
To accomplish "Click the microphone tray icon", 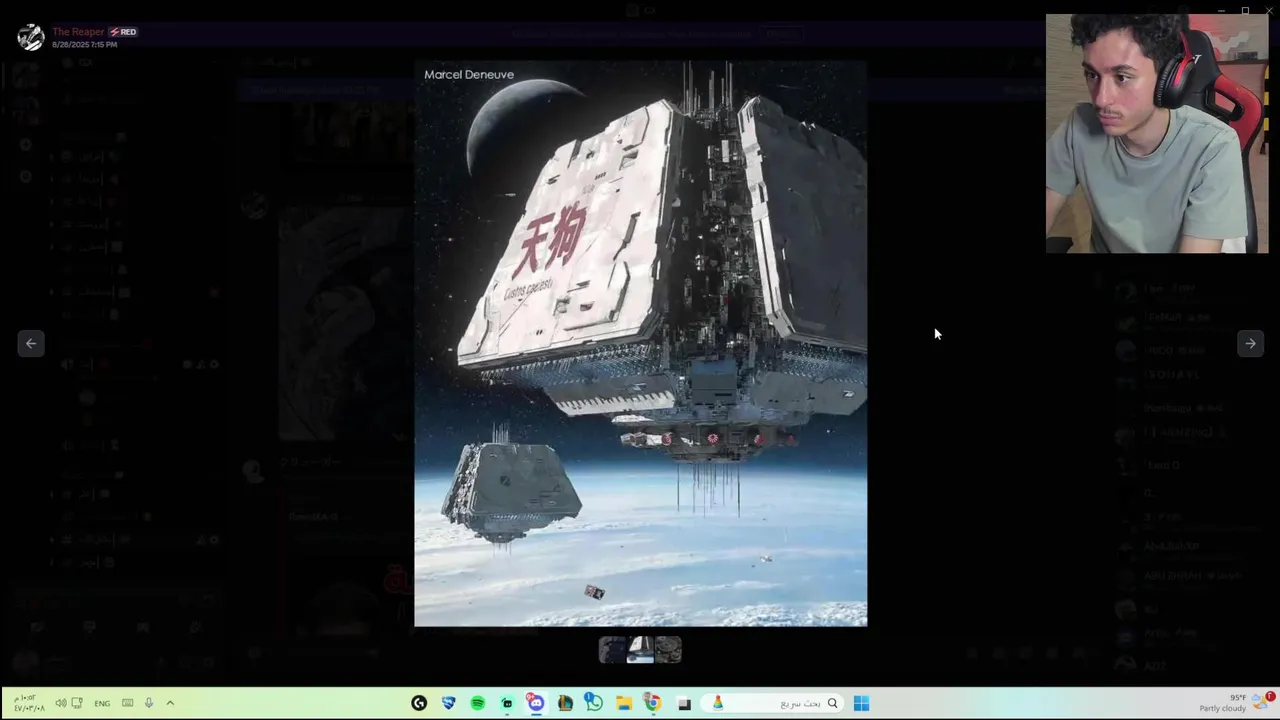I will 149,703.
